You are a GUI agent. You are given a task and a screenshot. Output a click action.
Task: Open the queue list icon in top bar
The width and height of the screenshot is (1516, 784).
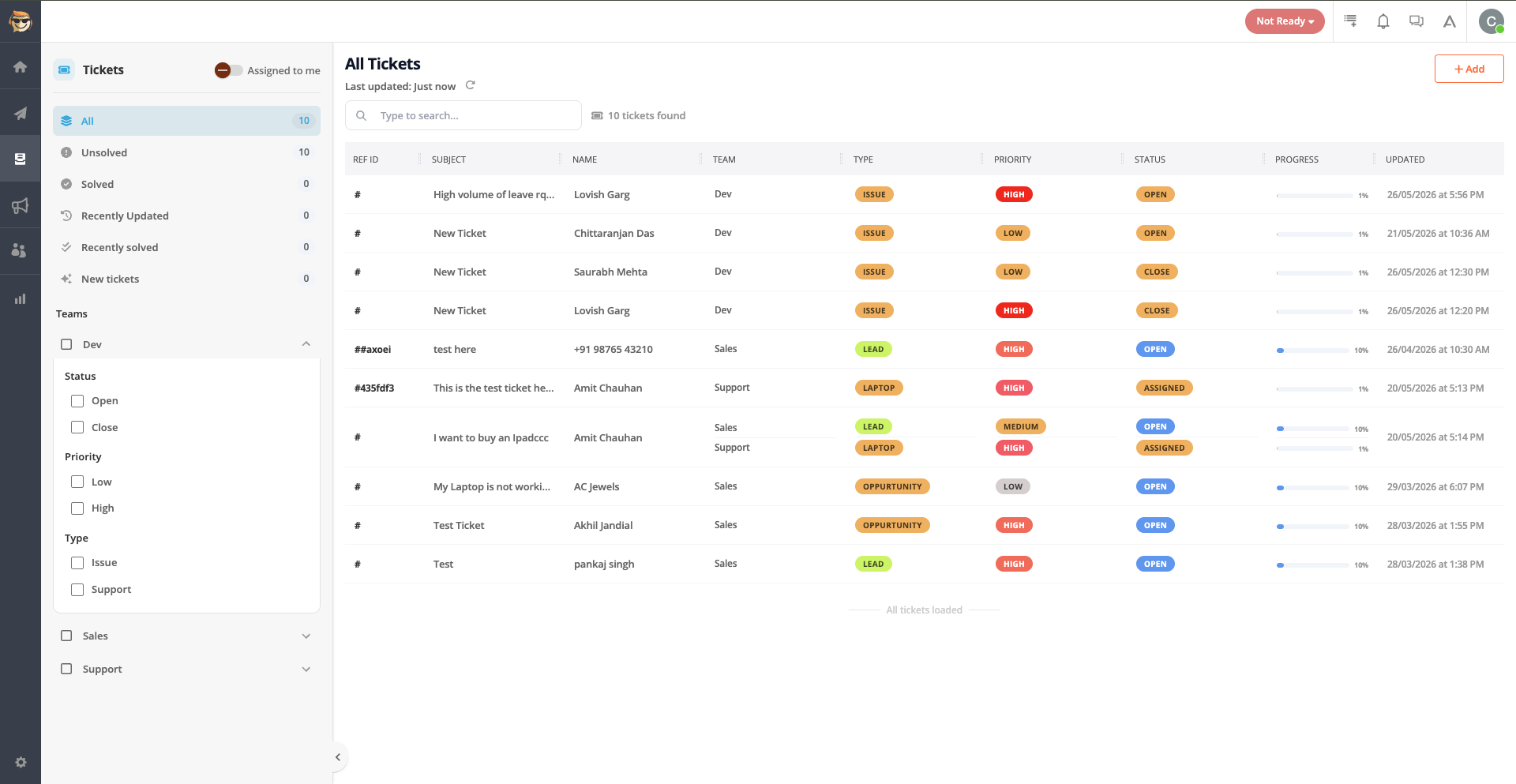(x=1350, y=21)
